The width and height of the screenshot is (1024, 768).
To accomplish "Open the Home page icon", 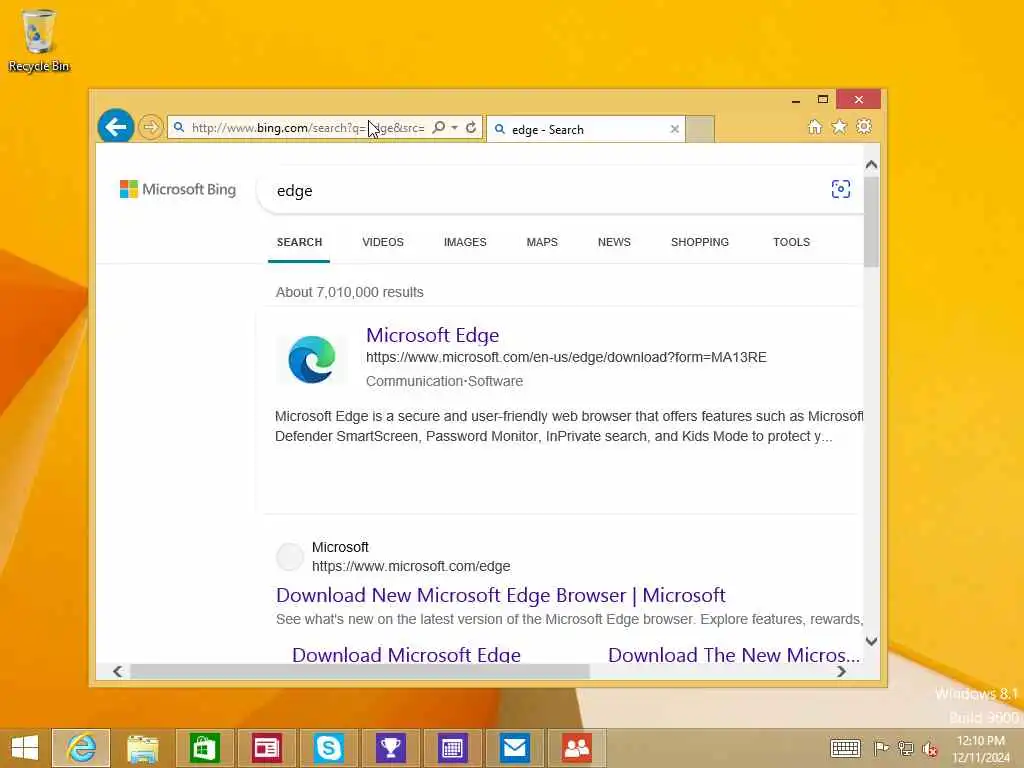I will click(x=814, y=127).
